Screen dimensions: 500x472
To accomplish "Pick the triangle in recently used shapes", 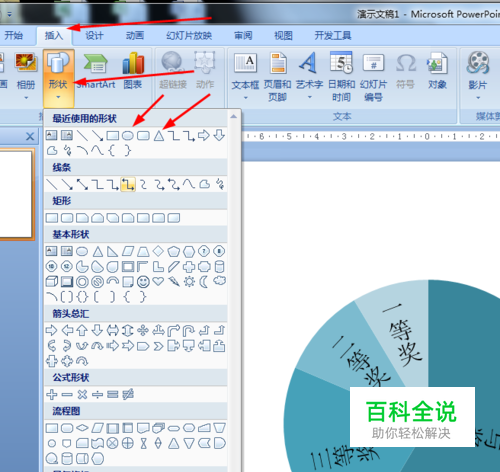I will (159, 136).
